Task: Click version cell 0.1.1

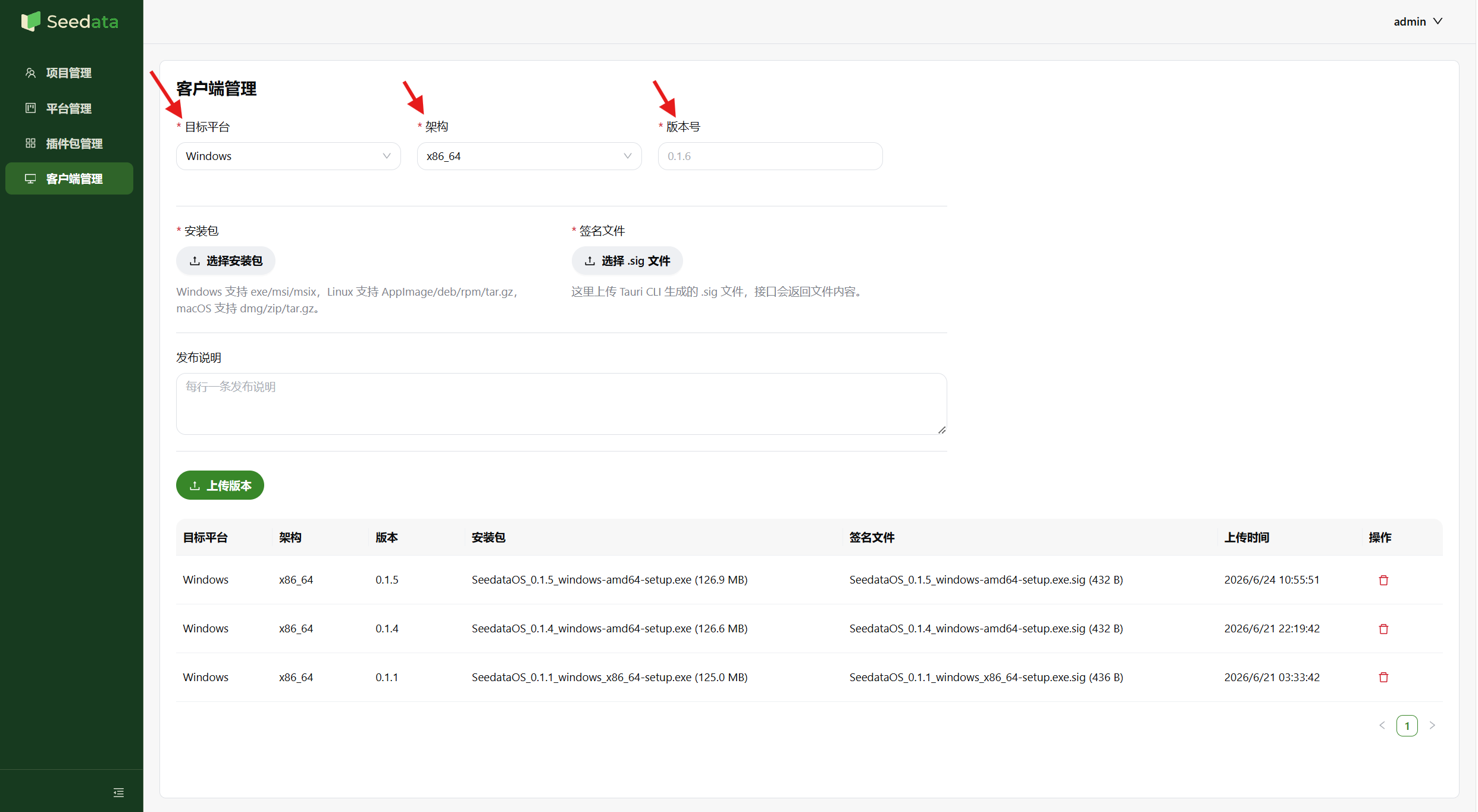Action: click(x=387, y=677)
